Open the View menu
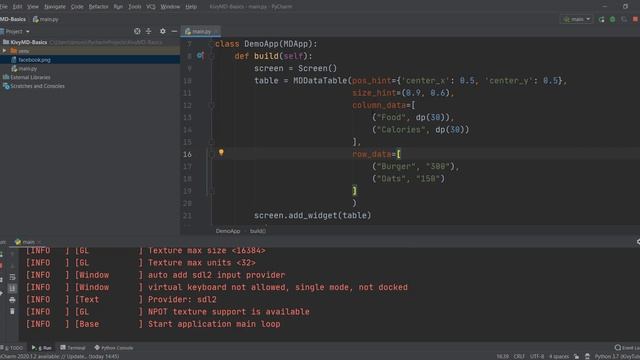 [33, 7]
